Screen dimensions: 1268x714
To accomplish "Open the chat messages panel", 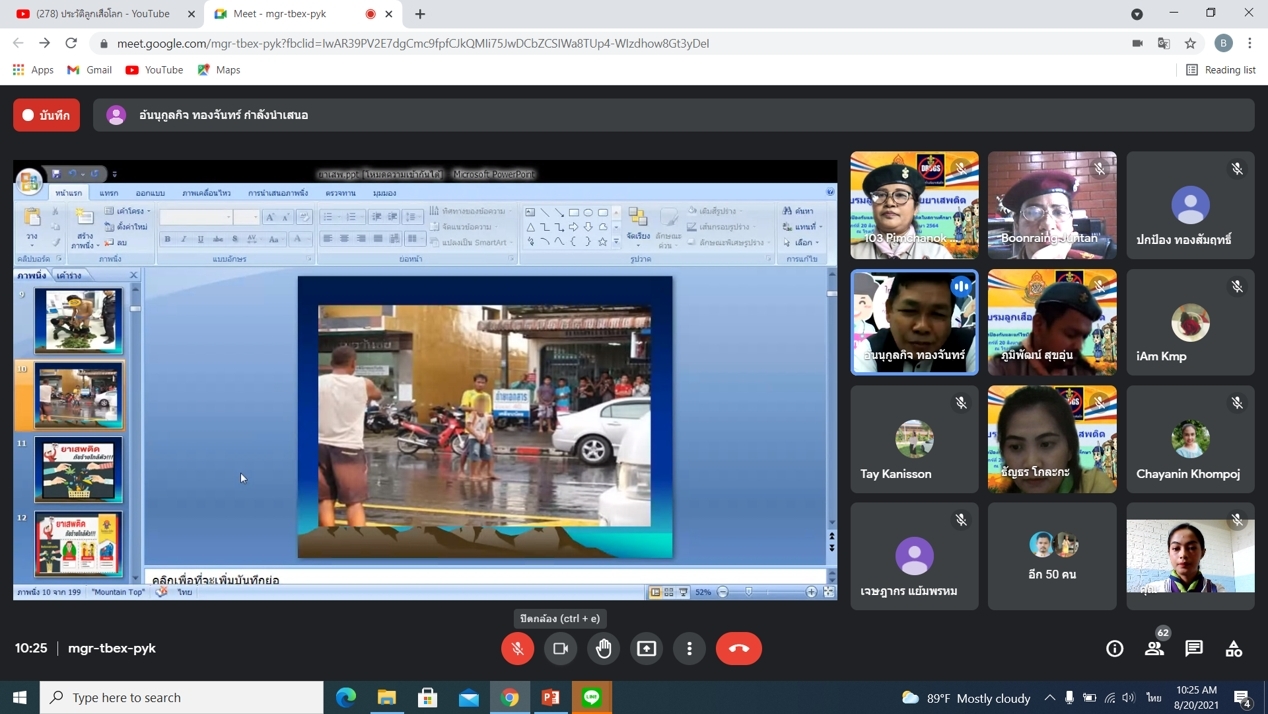I will click(x=1194, y=649).
